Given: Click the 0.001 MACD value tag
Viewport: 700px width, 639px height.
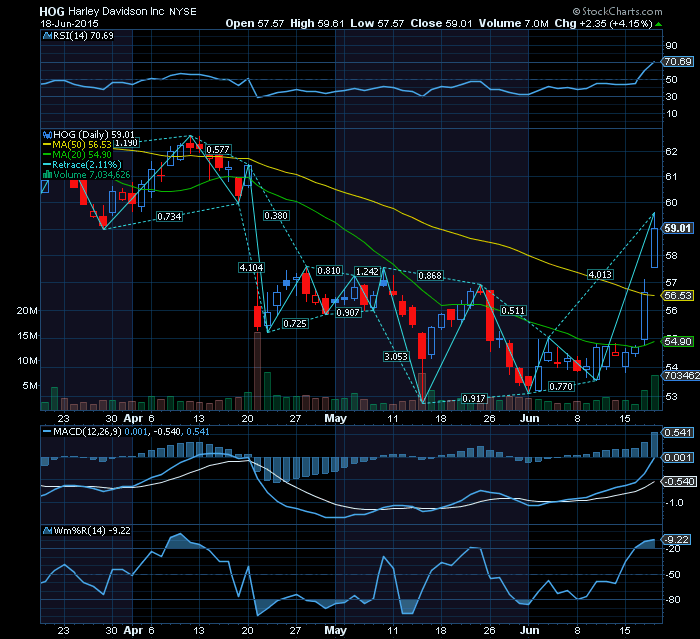Looking at the screenshot, I should click(678, 458).
